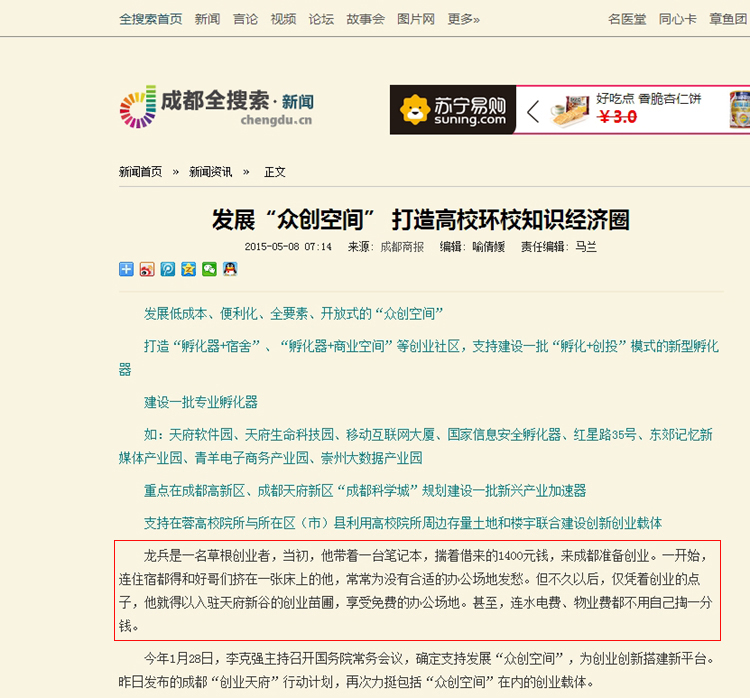Image resolution: width=750 pixels, height=698 pixels.
Task: Open 全搜索首页 in top navigation
Action: (151, 19)
